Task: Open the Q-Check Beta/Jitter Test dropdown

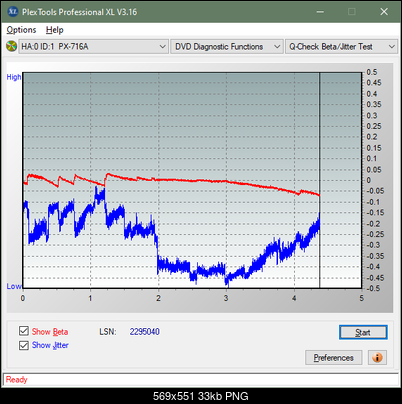Action: (x=342, y=47)
